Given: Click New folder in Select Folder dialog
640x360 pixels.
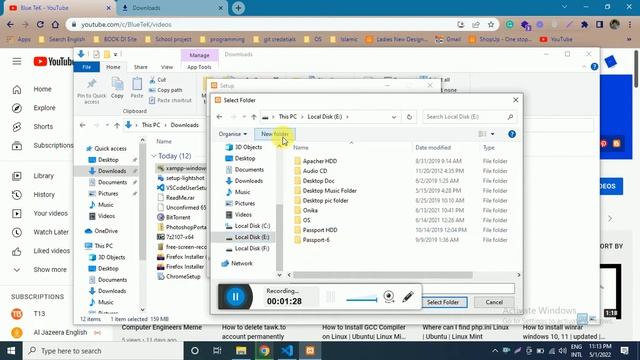Looking at the screenshot, I should 275,134.
